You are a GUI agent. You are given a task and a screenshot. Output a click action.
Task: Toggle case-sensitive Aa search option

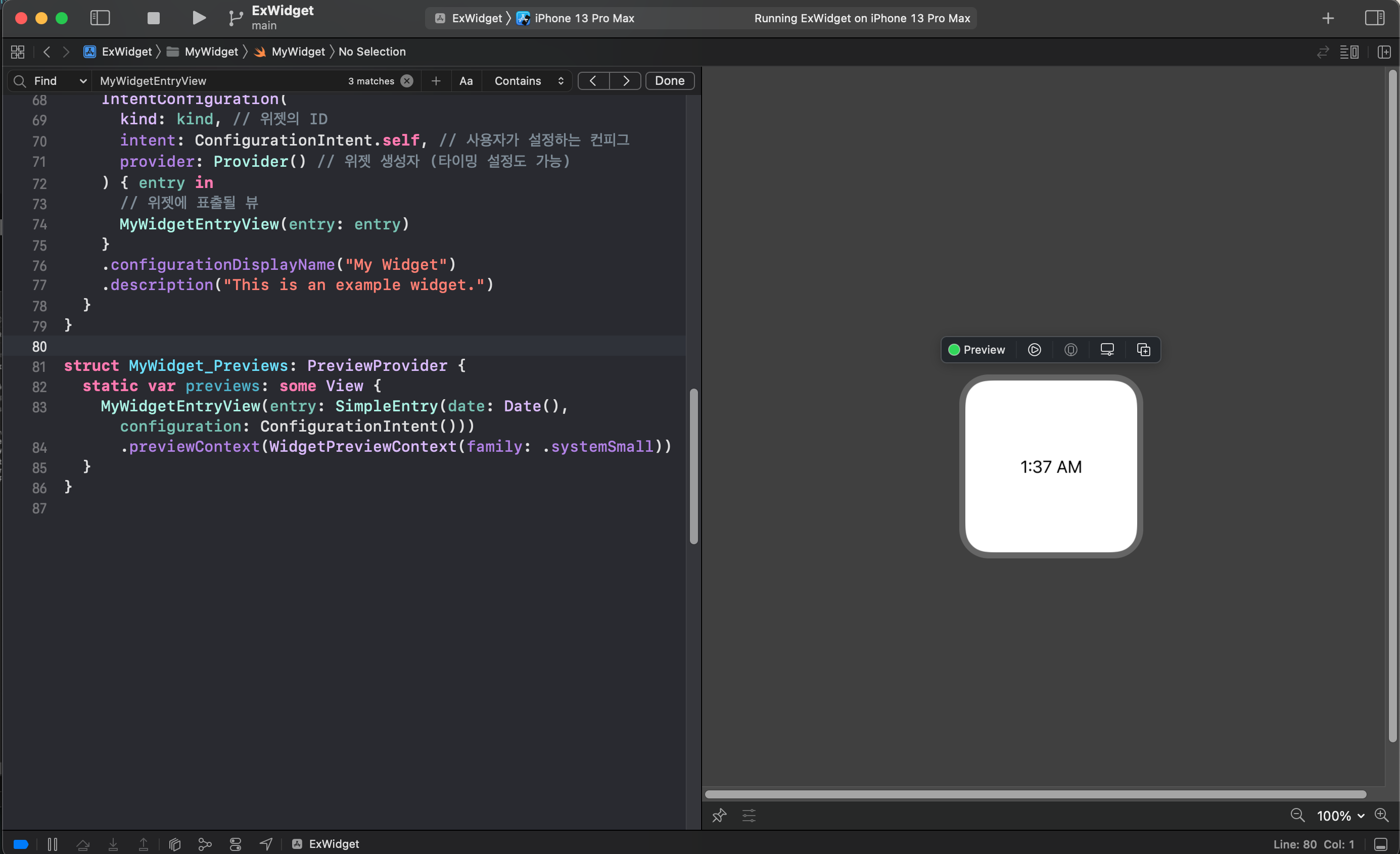click(466, 81)
